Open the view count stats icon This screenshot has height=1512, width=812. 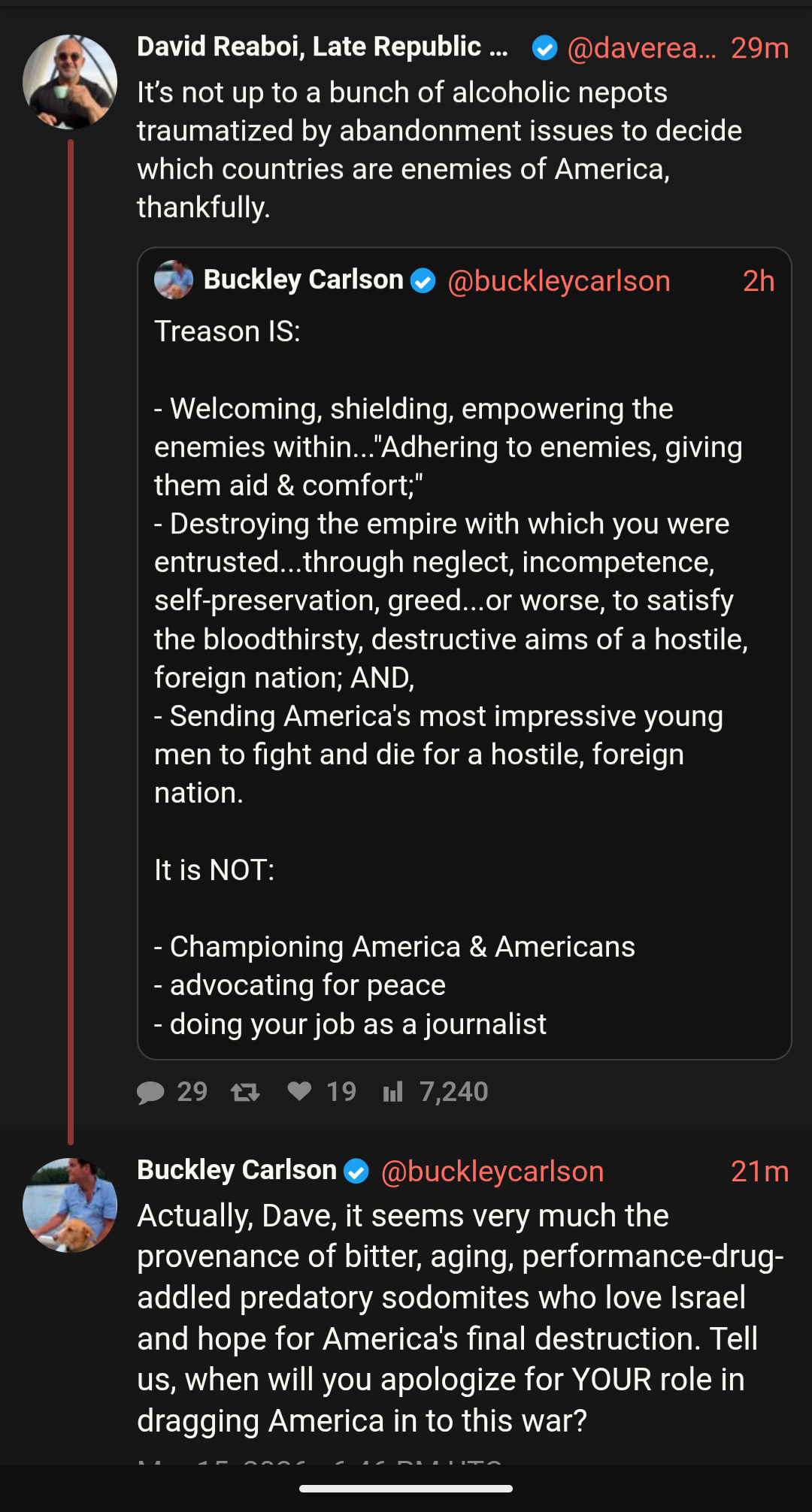tap(393, 1092)
